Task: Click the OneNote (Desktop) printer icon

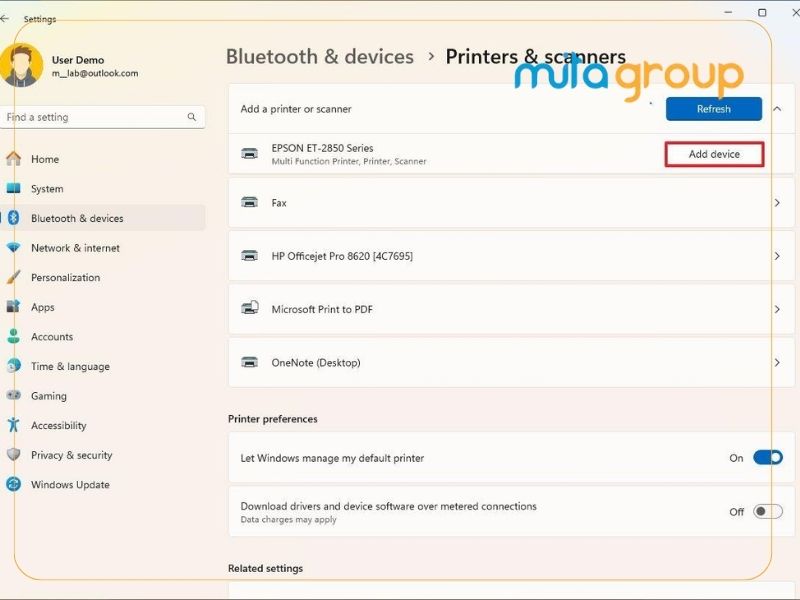Action: point(249,362)
